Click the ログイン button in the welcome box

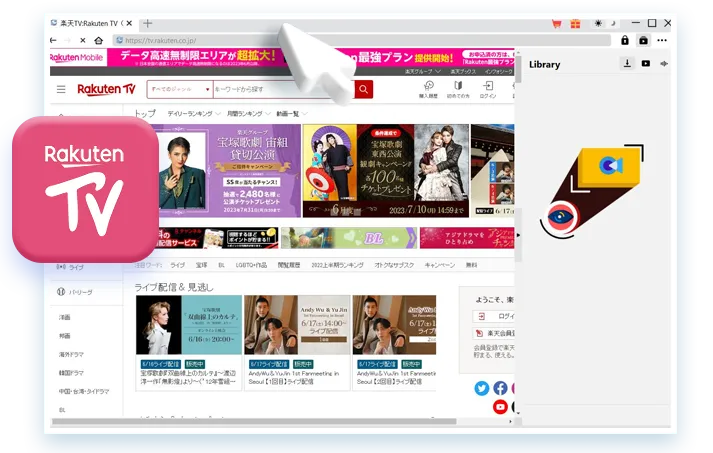pos(493,316)
